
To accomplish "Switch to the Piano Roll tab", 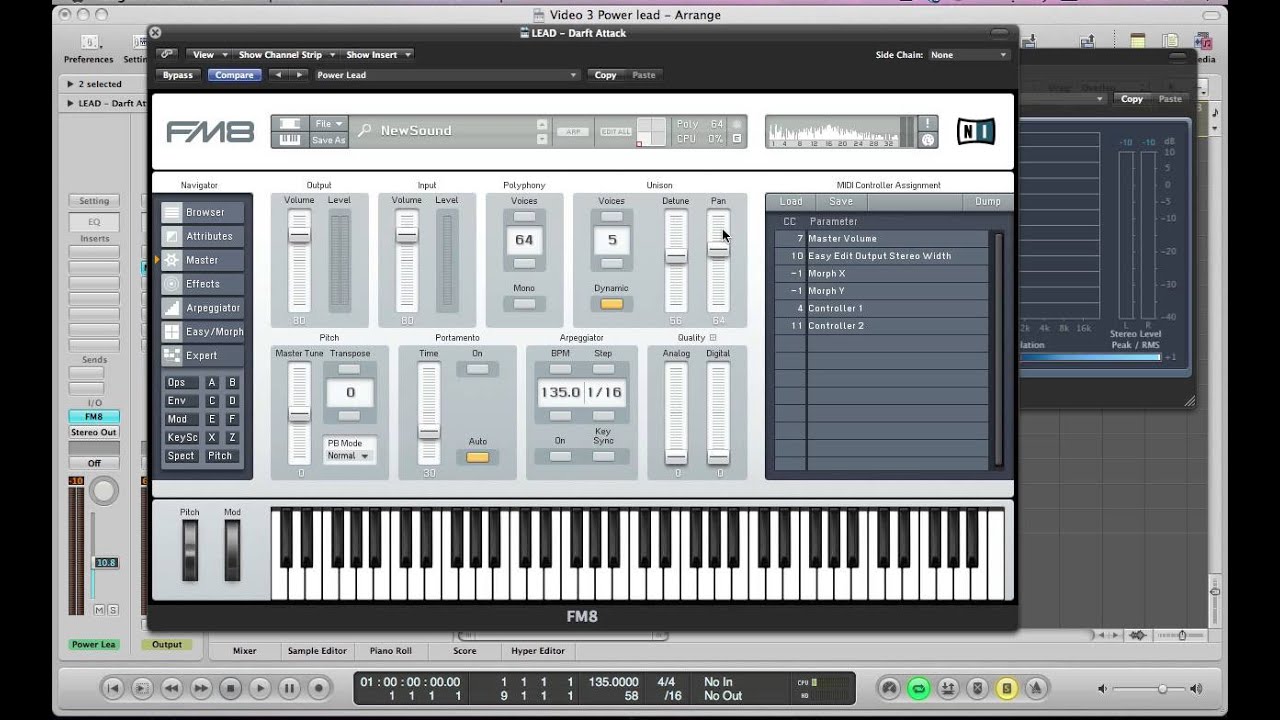I will [x=390, y=651].
